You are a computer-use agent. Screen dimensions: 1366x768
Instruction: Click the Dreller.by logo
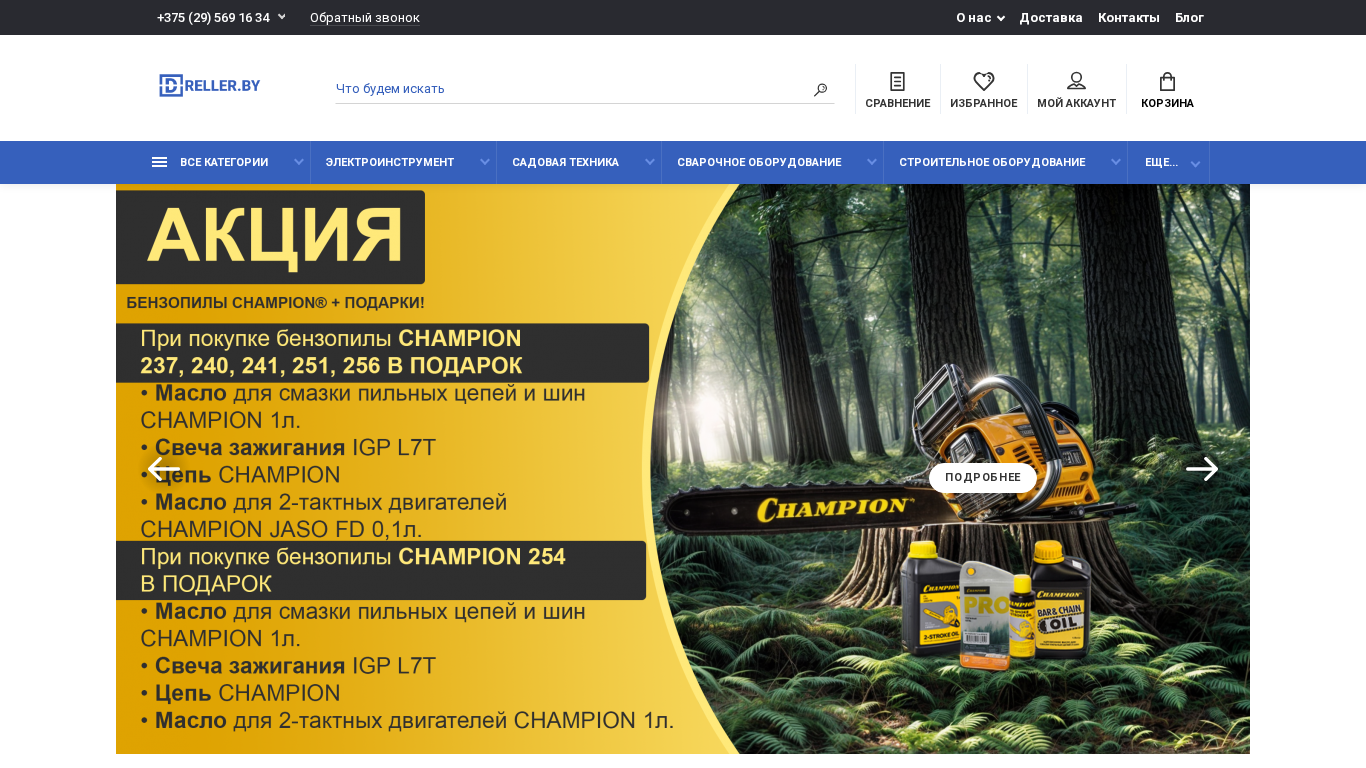(209, 86)
